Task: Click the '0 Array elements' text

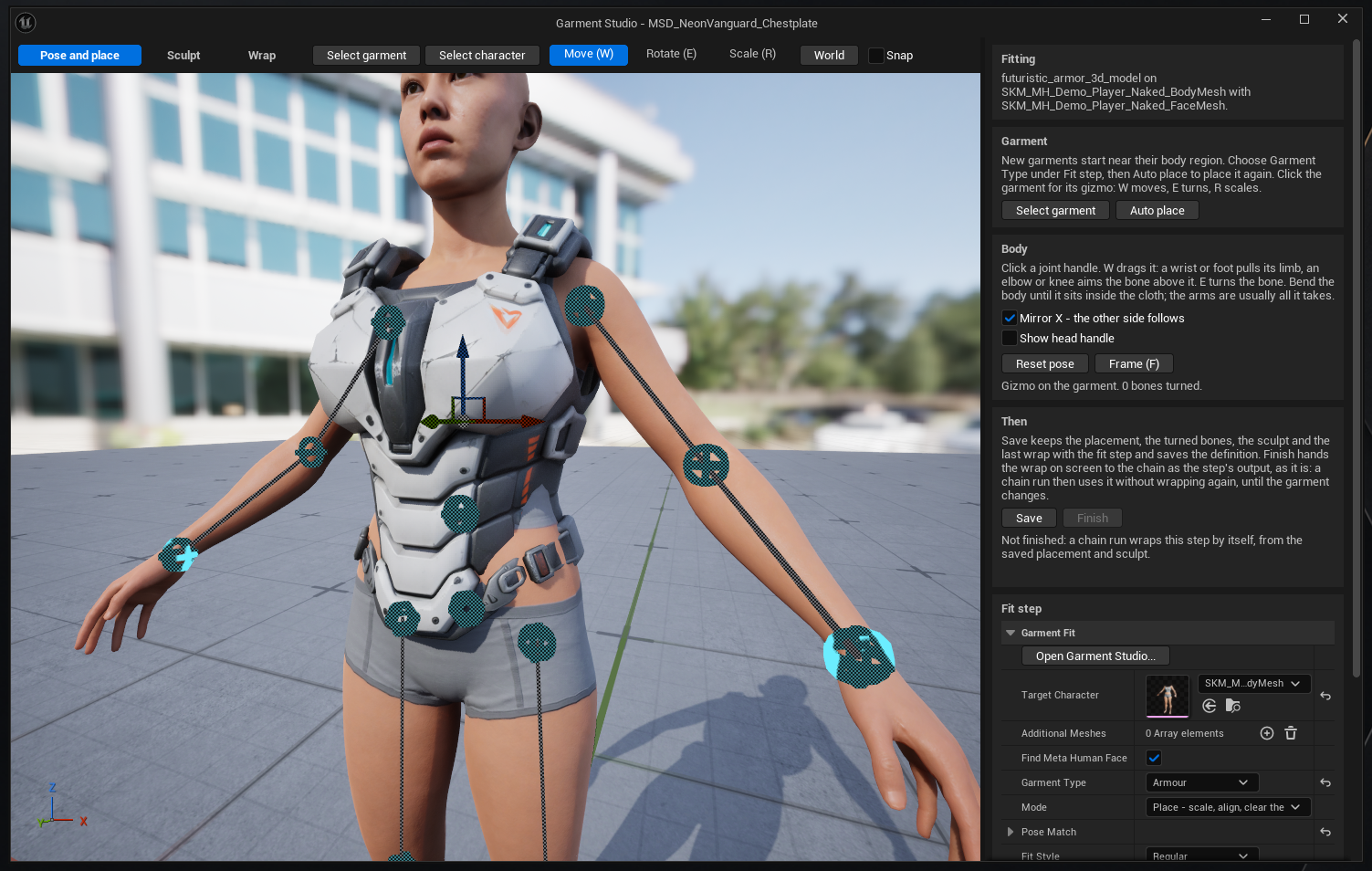Action: [1184, 733]
